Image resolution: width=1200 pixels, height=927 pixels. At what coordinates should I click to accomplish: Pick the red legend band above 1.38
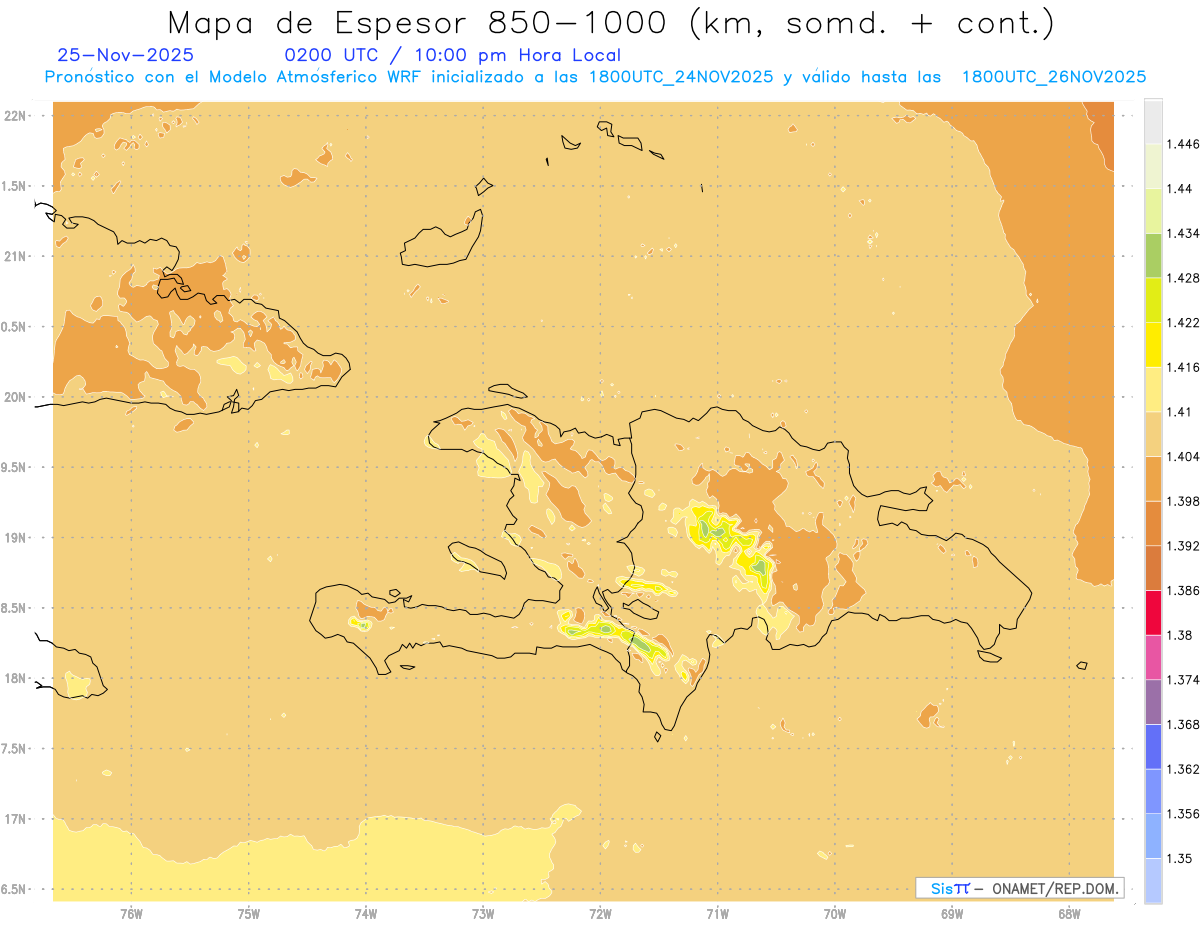point(1153,612)
